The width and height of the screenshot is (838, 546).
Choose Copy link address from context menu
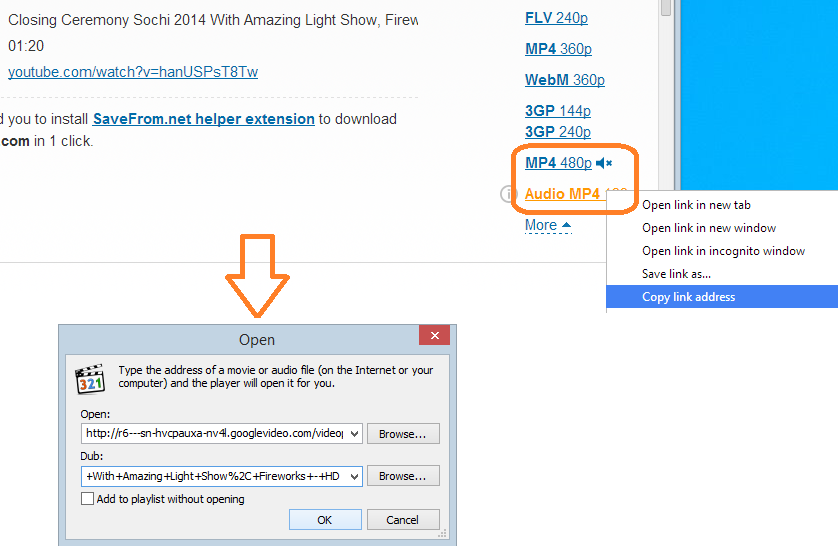pyautogui.click(x=688, y=297)
